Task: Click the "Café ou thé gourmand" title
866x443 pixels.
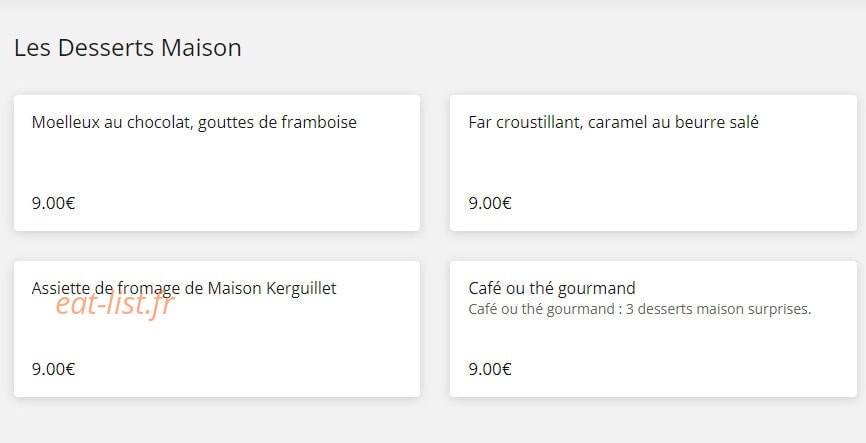Action: pos(552,288)
